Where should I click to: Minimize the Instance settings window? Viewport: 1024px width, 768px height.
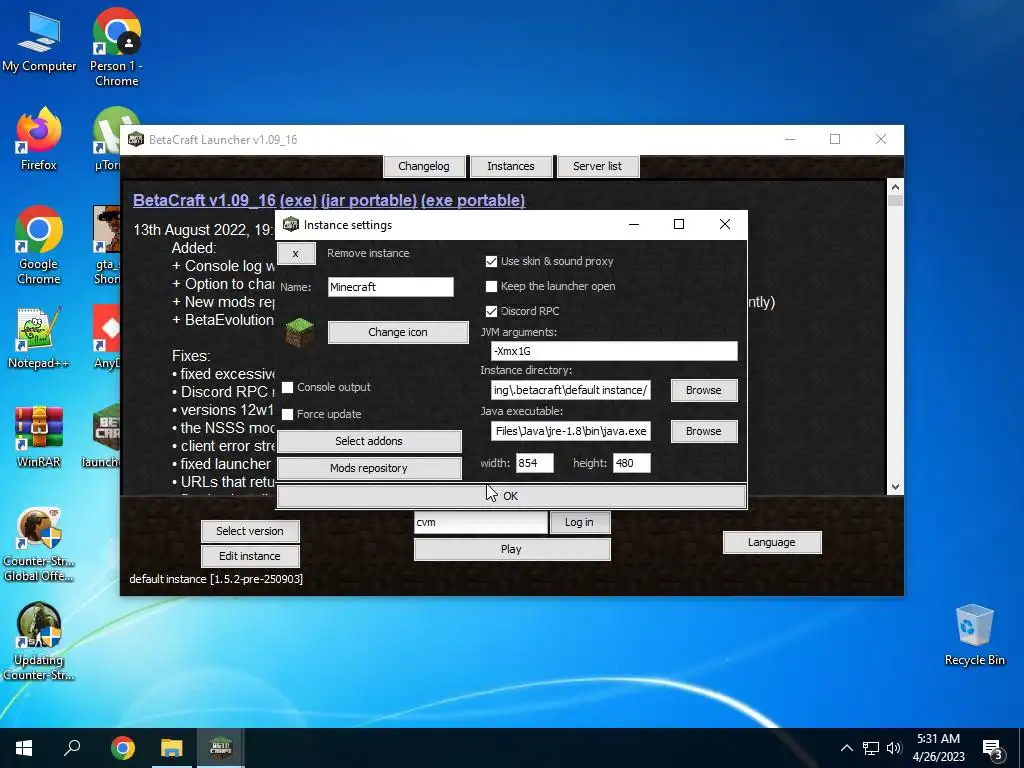coord(633,224)
